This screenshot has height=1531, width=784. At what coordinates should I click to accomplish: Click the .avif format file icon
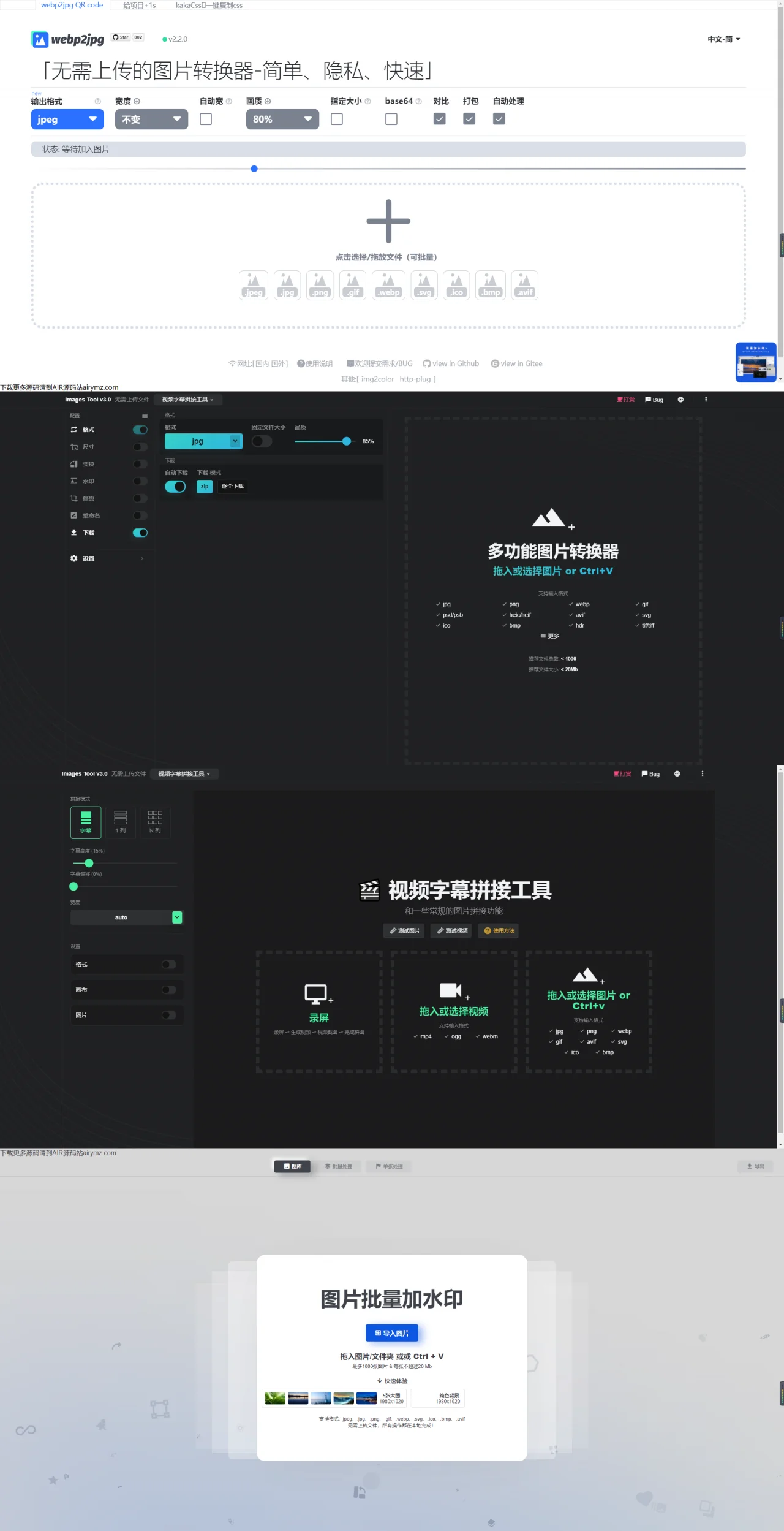(525, 285)
